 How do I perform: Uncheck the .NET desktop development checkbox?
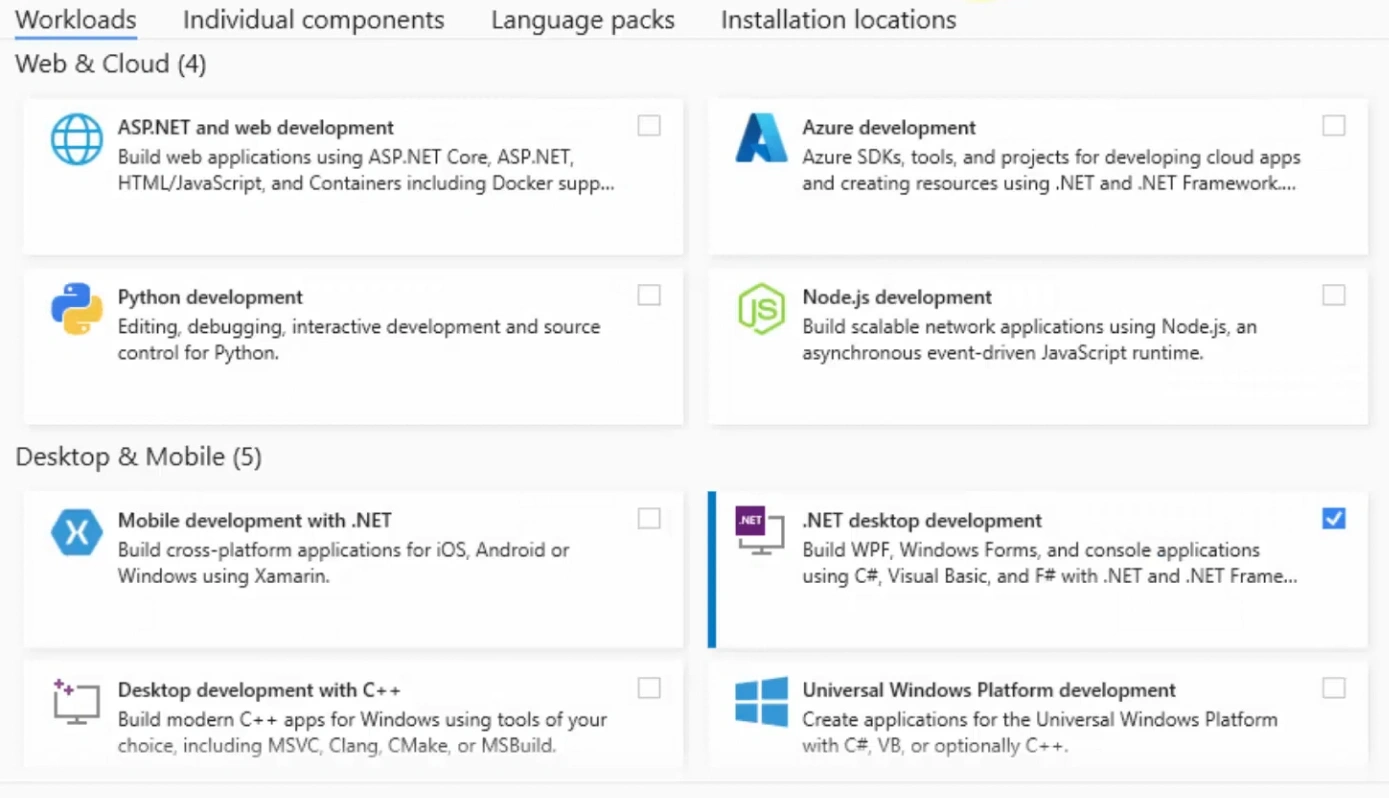click(1334, 518)
